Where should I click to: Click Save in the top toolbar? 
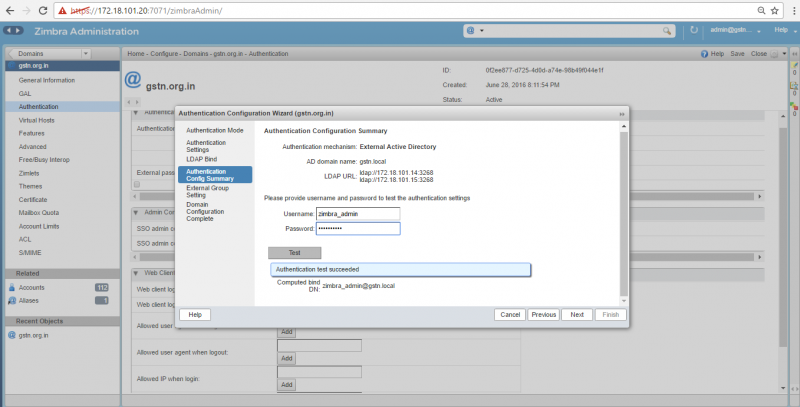[x=737, y=54]
